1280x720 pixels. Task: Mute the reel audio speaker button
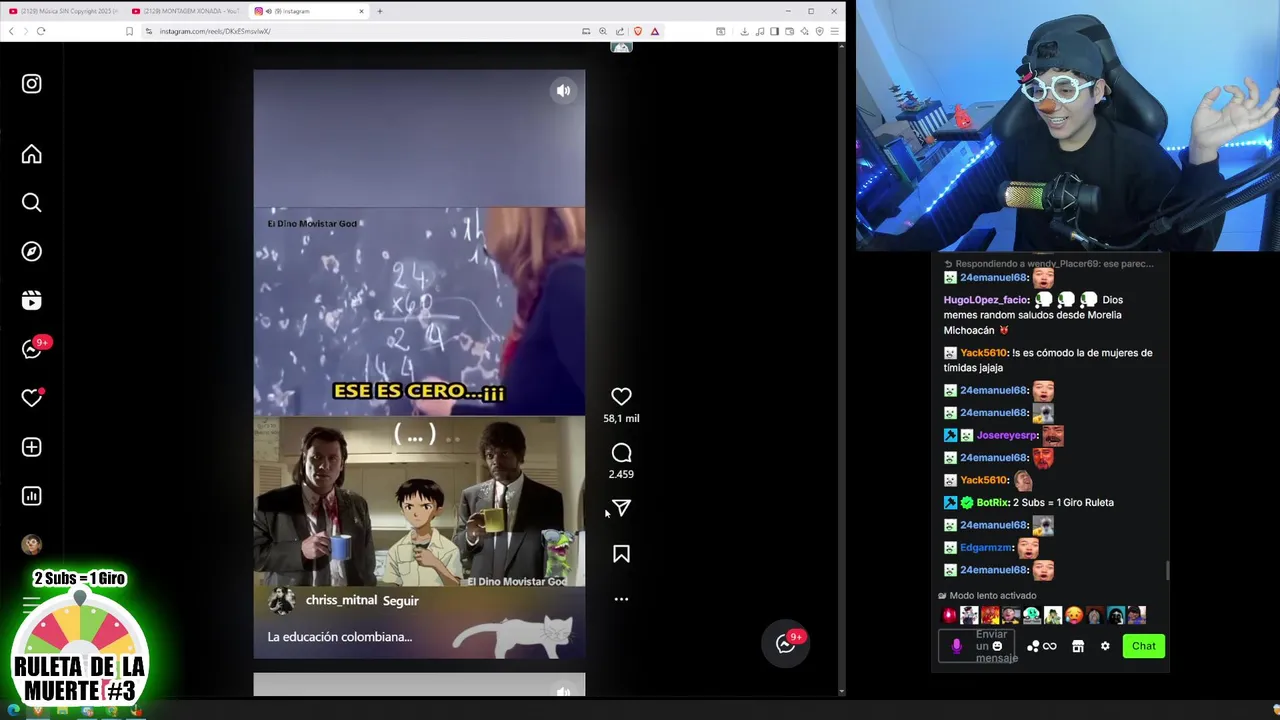564,91
